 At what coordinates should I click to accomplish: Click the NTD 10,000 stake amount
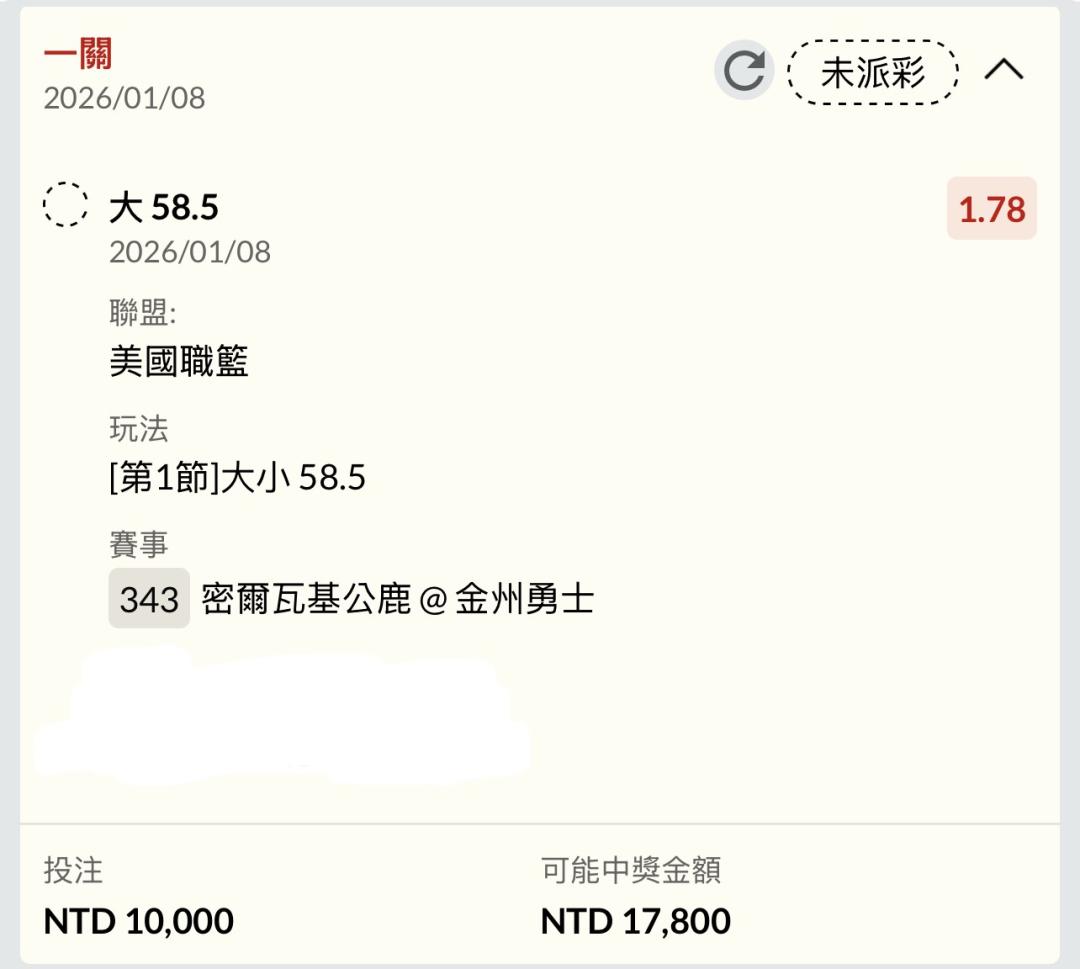[138, 920]
